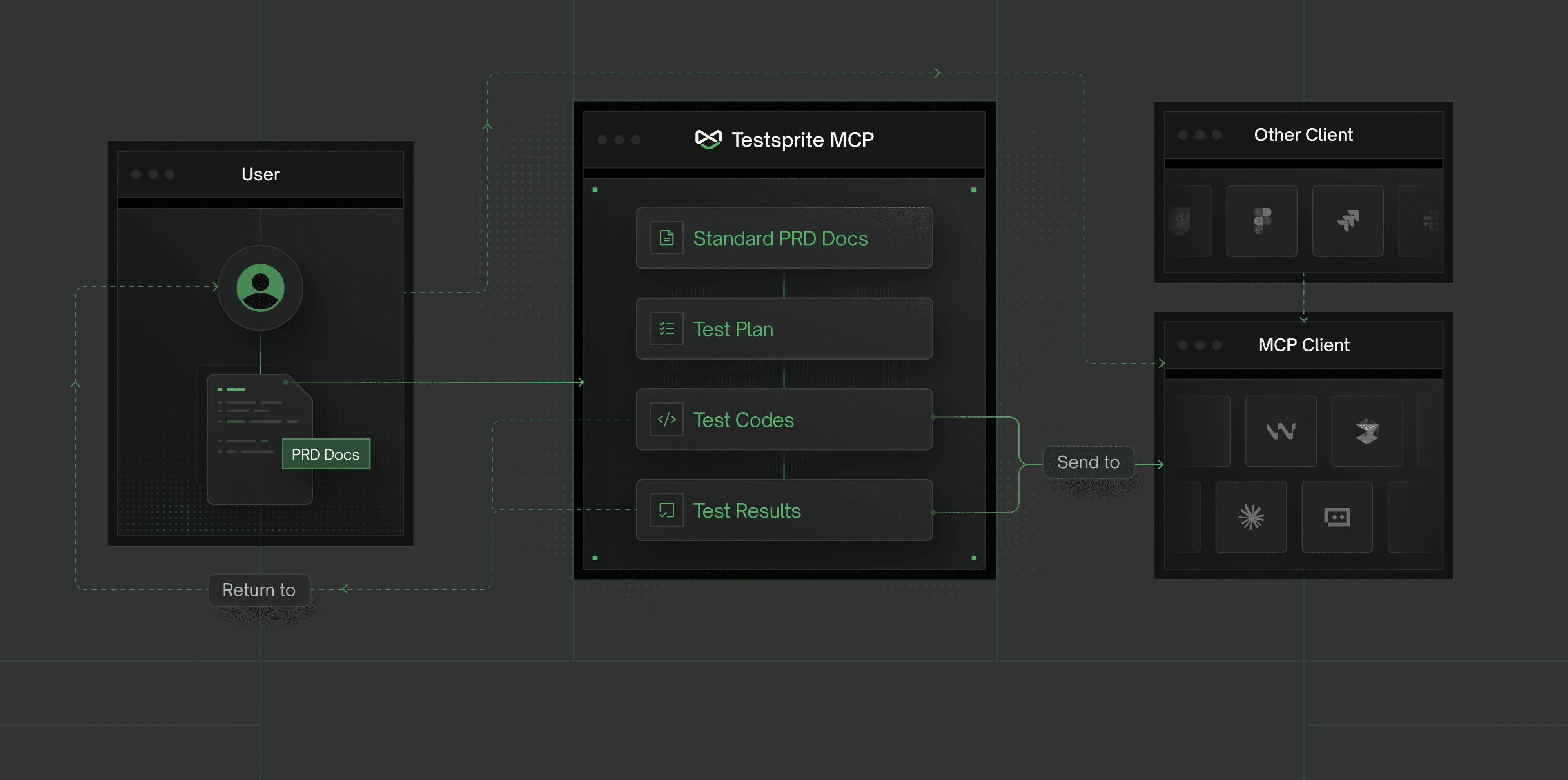This screenshot has width=1568, height=780.
Task: Open the Standard PRD Docs card
Action: pos(784,238)
